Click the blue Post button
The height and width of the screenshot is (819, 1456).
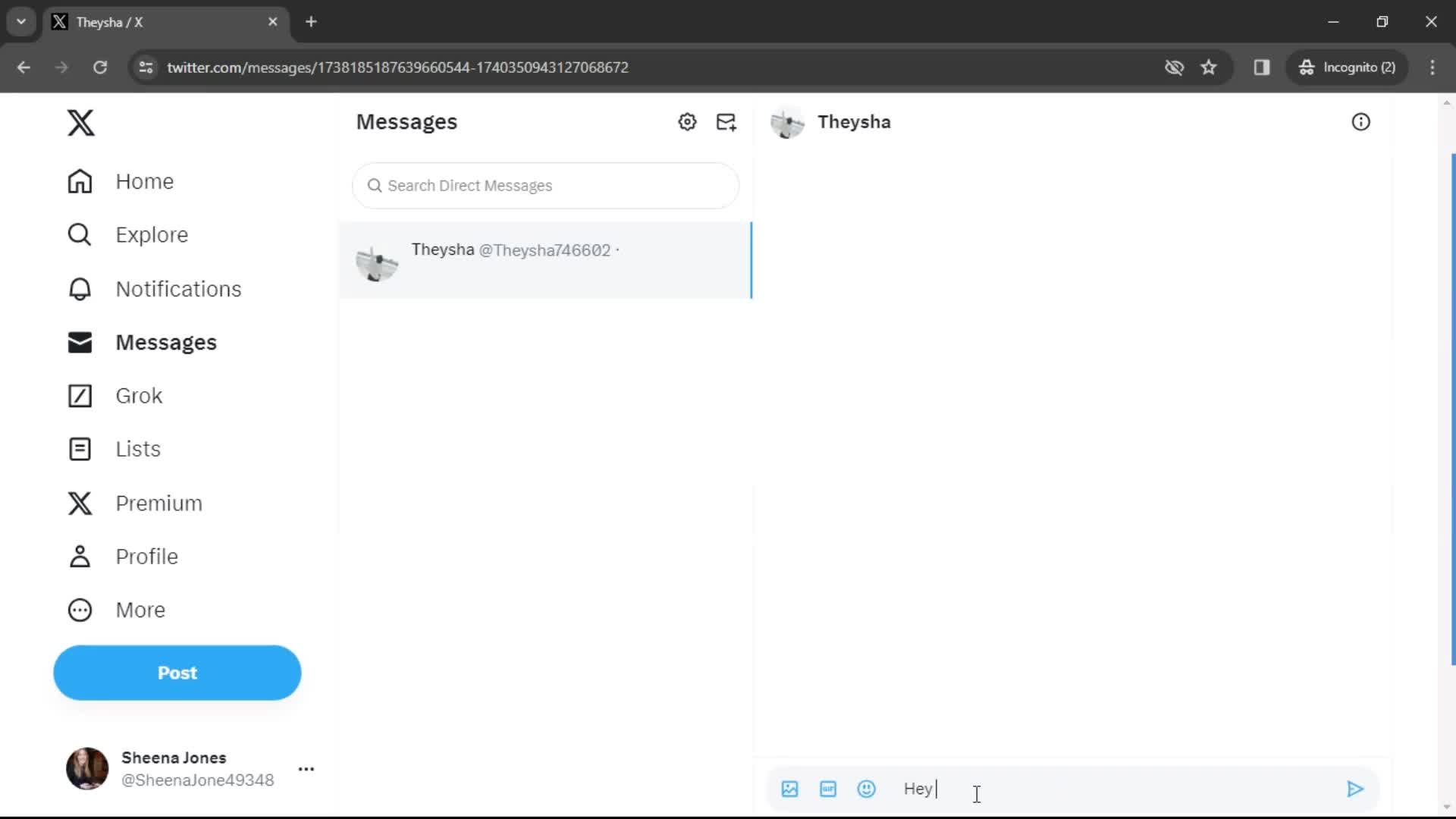177,673
